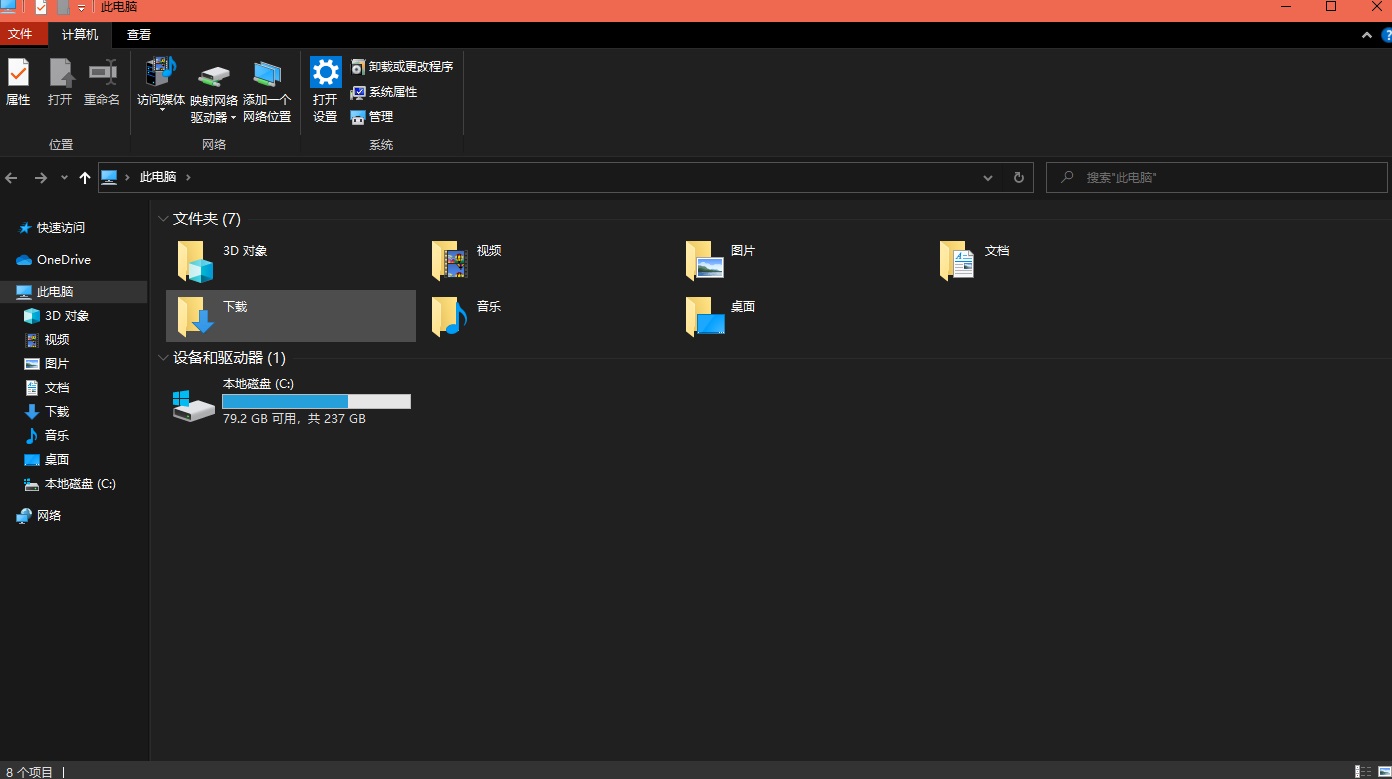Refresh the 此电脑 view
Screen dimensions: 1392x779
(x=1019, y=178)
